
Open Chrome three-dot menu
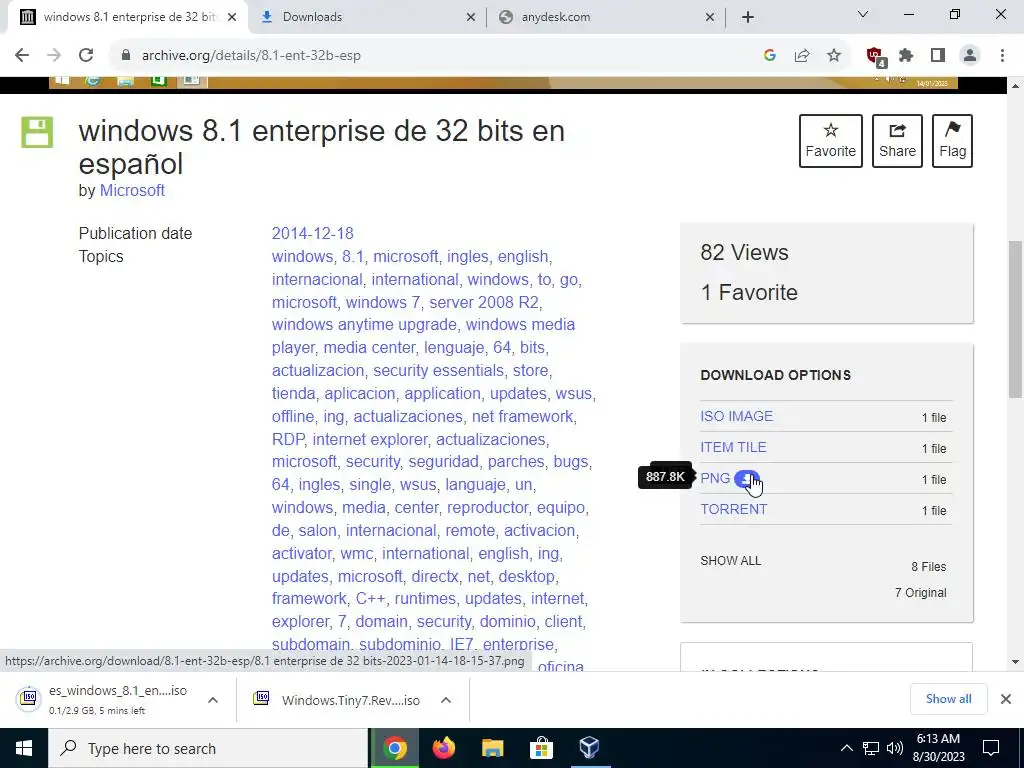(x=1002, y=56)
